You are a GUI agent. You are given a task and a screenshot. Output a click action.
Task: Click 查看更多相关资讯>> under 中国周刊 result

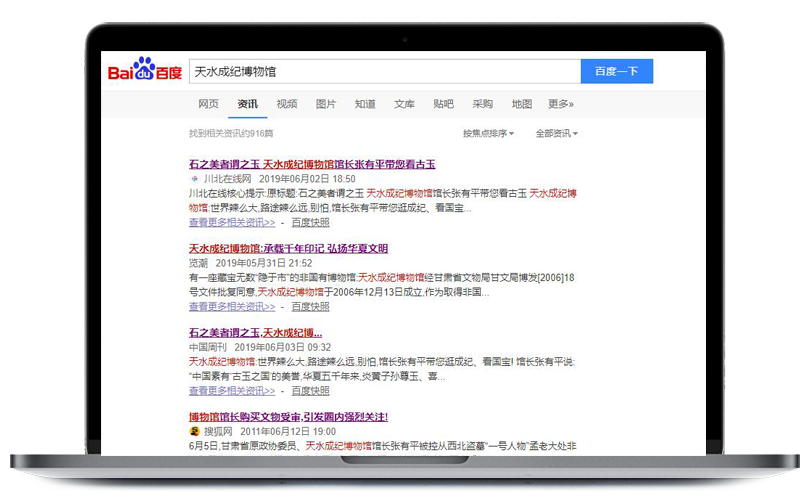coord(232,391)
